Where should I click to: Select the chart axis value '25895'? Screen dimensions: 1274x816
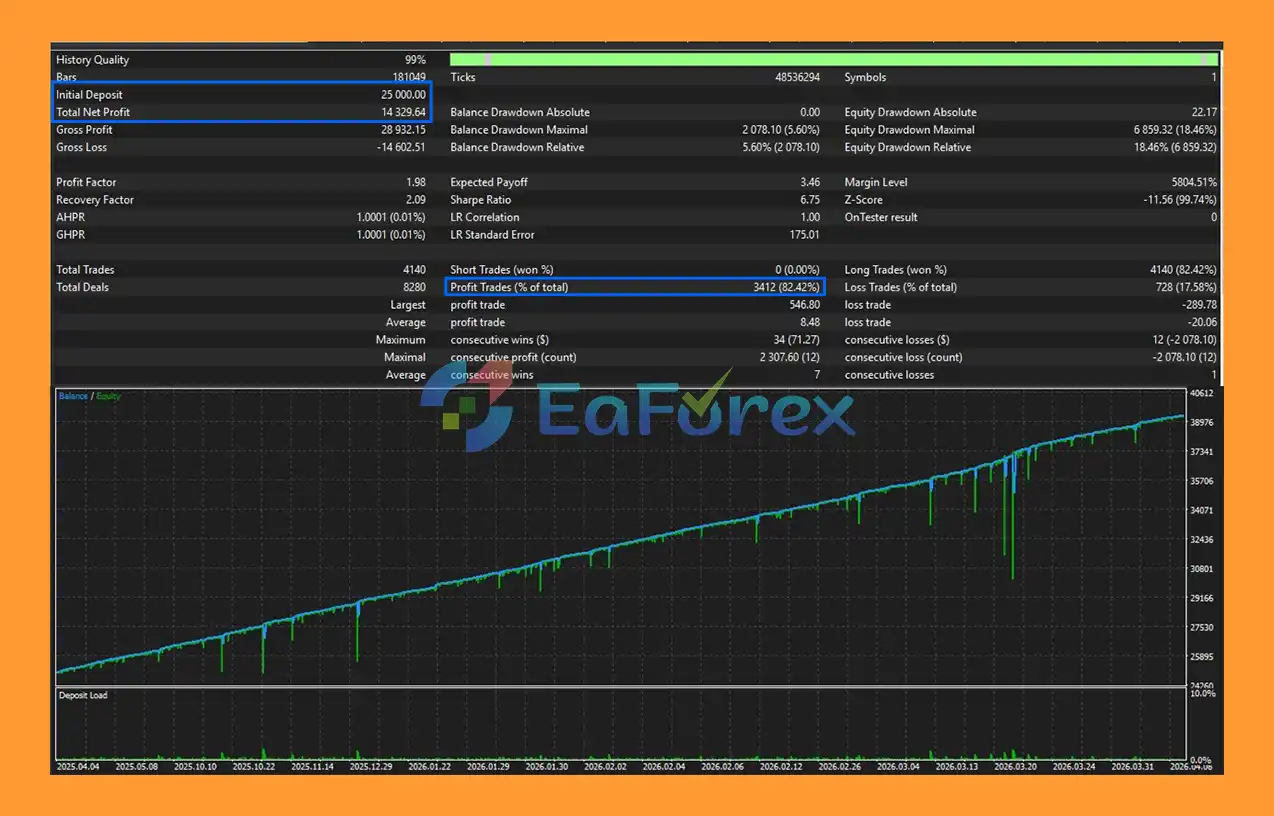[1203, 657]
